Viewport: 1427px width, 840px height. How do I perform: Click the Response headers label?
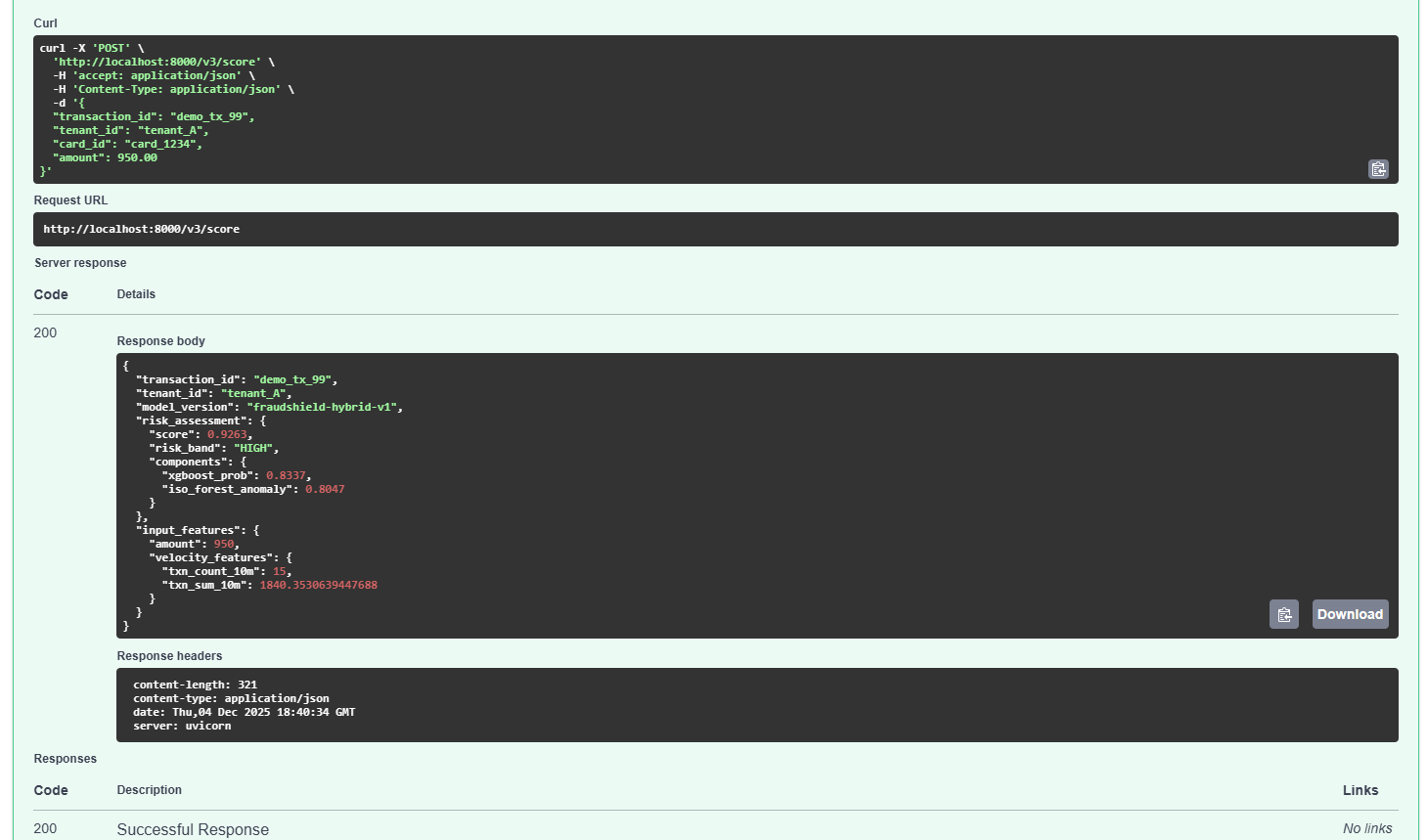169,656
